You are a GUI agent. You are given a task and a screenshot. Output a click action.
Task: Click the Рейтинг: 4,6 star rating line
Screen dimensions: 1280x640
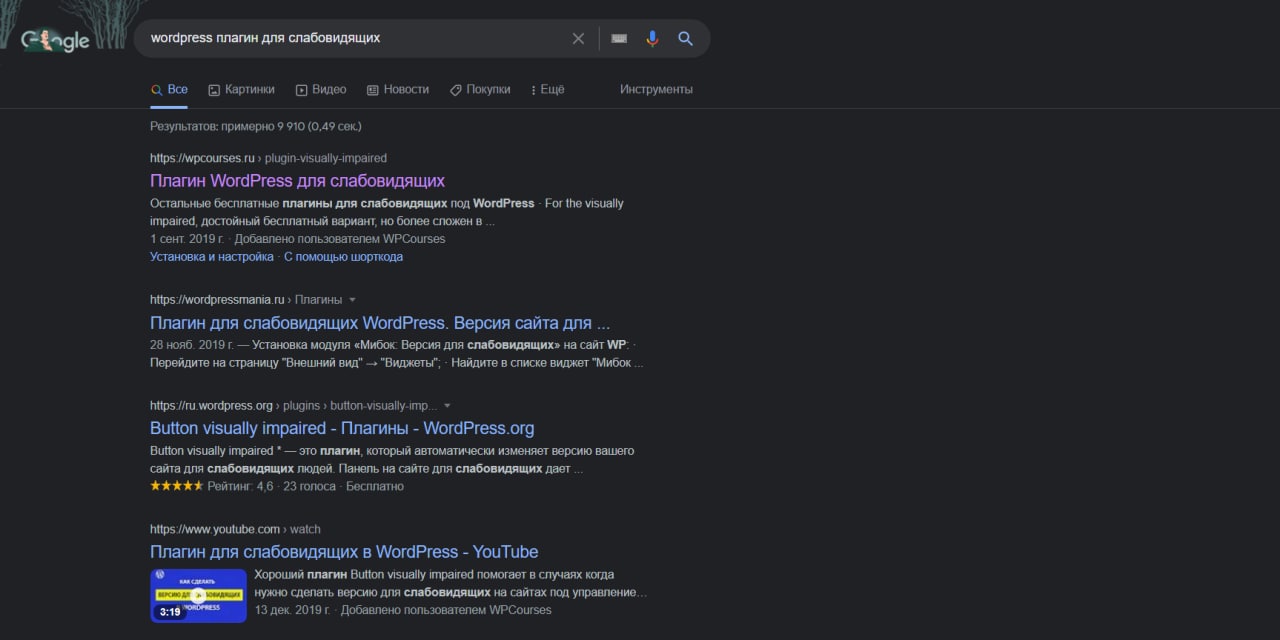coord(277,486)
